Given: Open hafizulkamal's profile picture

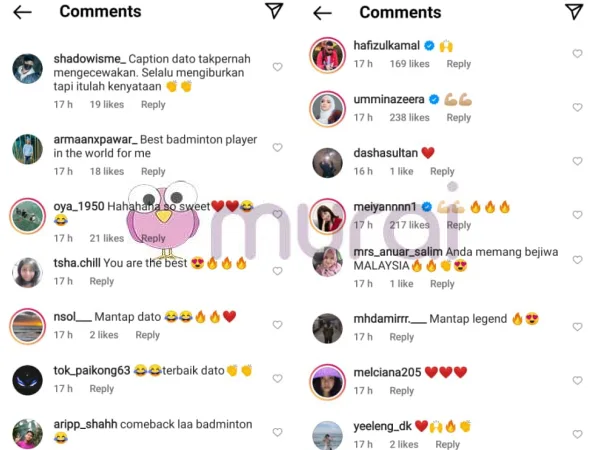Looking at the screenshot, I should 327,55.
